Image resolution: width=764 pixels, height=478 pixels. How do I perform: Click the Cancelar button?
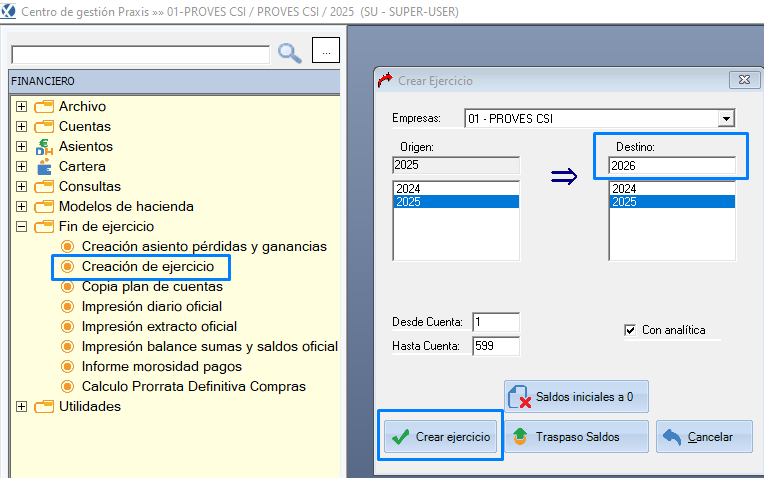click(x=704, y=437)
